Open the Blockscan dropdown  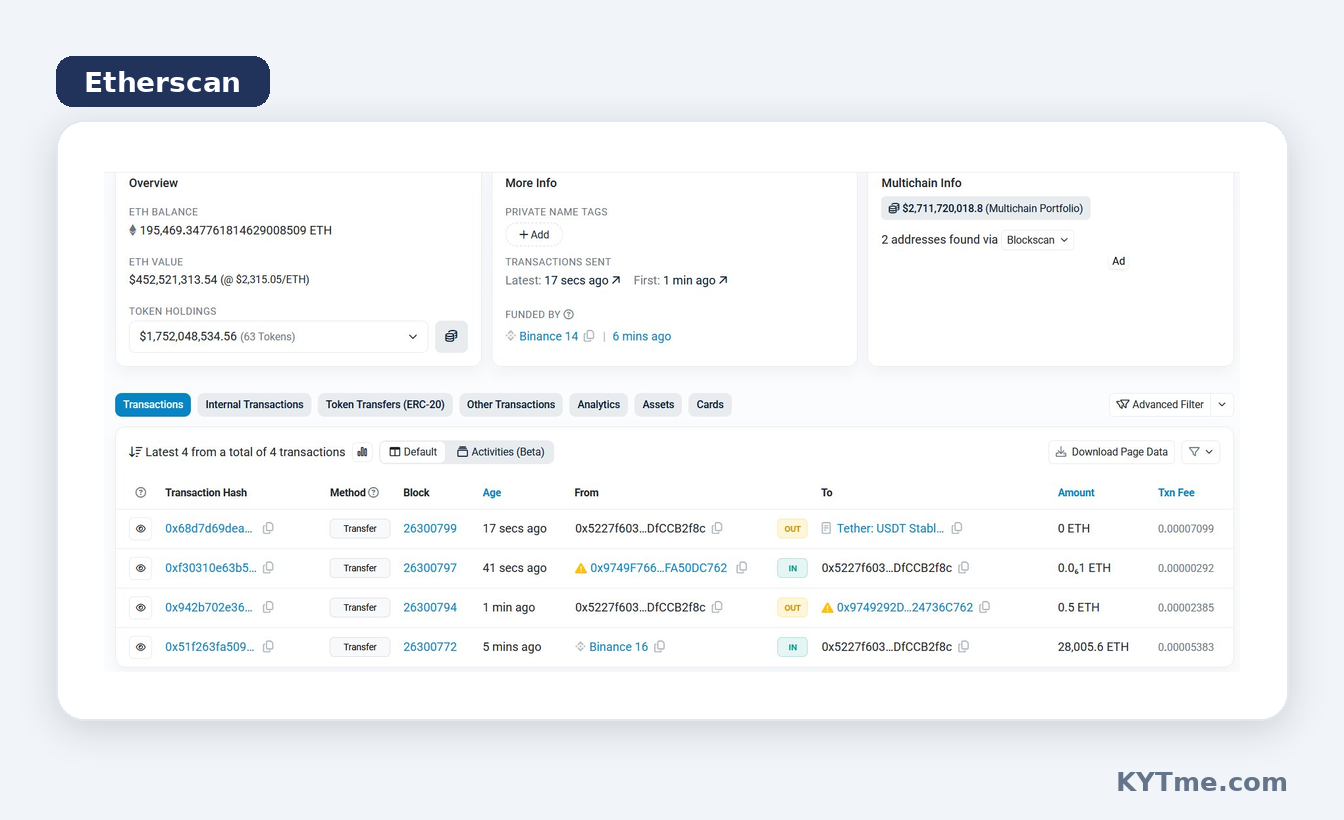tap(1038, 240)
